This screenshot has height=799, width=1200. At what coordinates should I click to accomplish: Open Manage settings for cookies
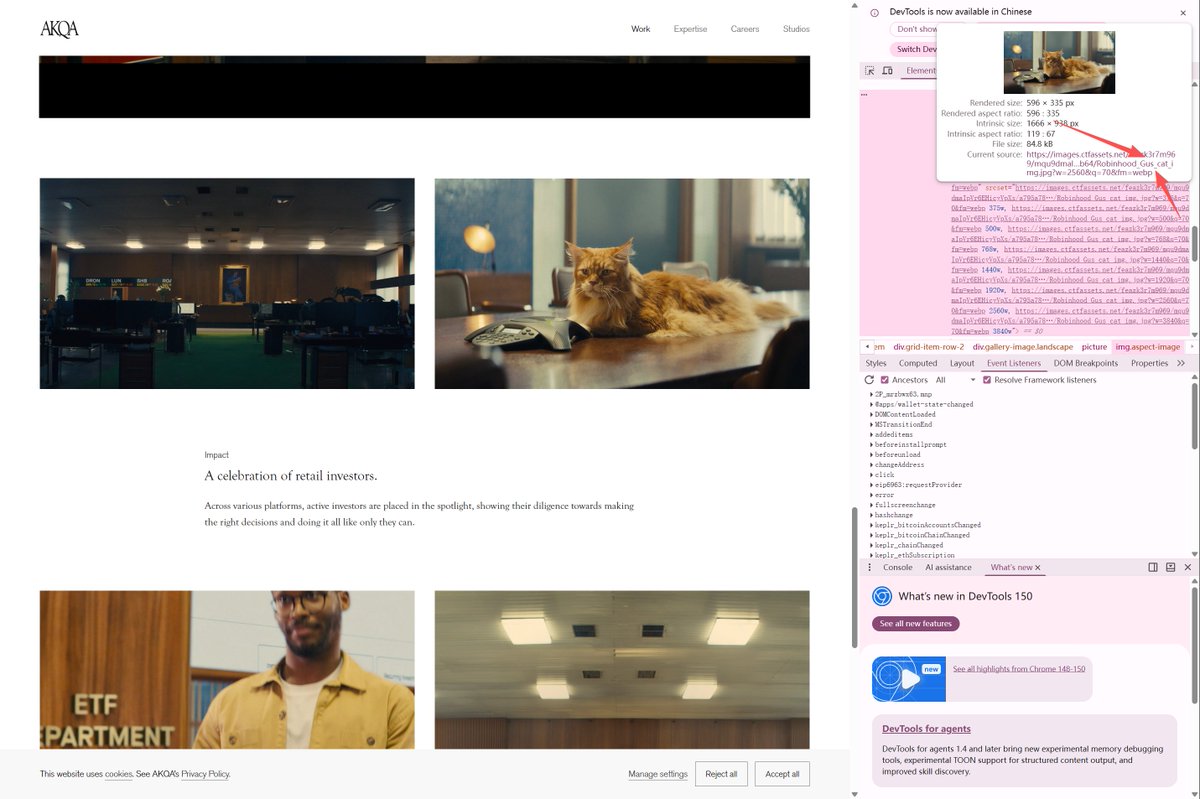click(x=658, y=774)
